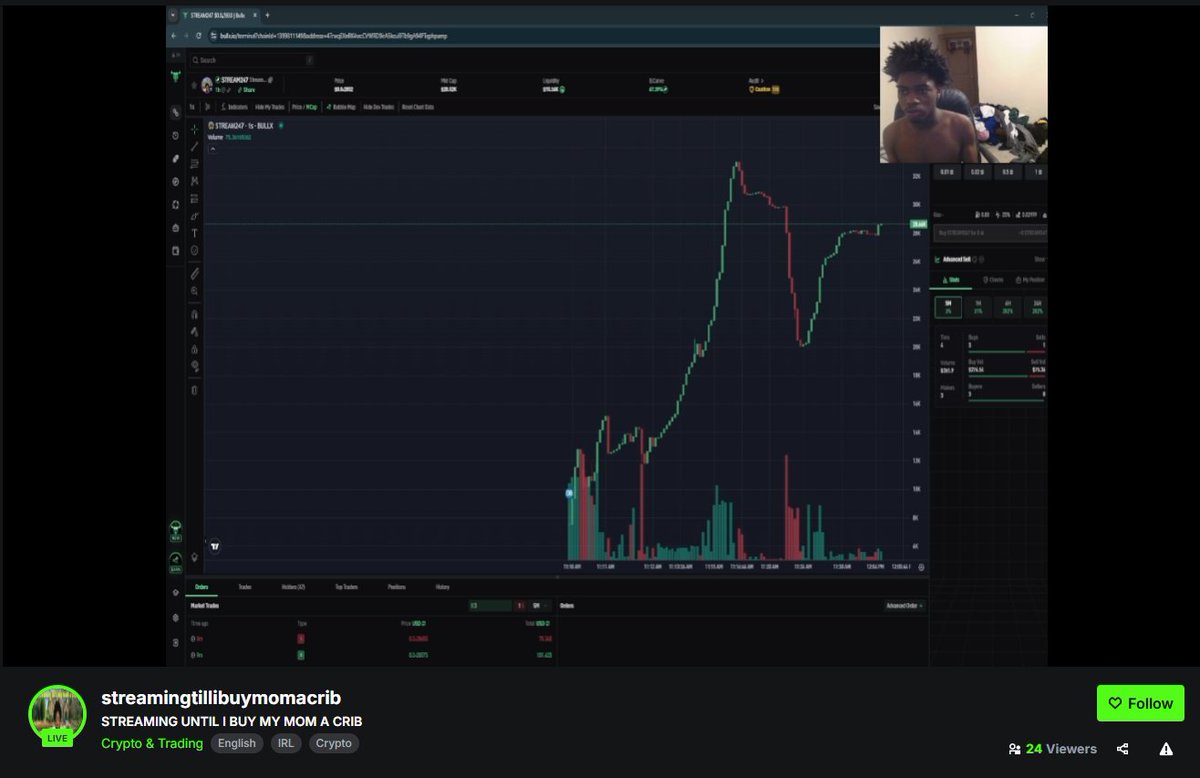Screen dimensions: 1200x778
Task: Open browser tab search dropdown arrow
Action: click(173, 15)
